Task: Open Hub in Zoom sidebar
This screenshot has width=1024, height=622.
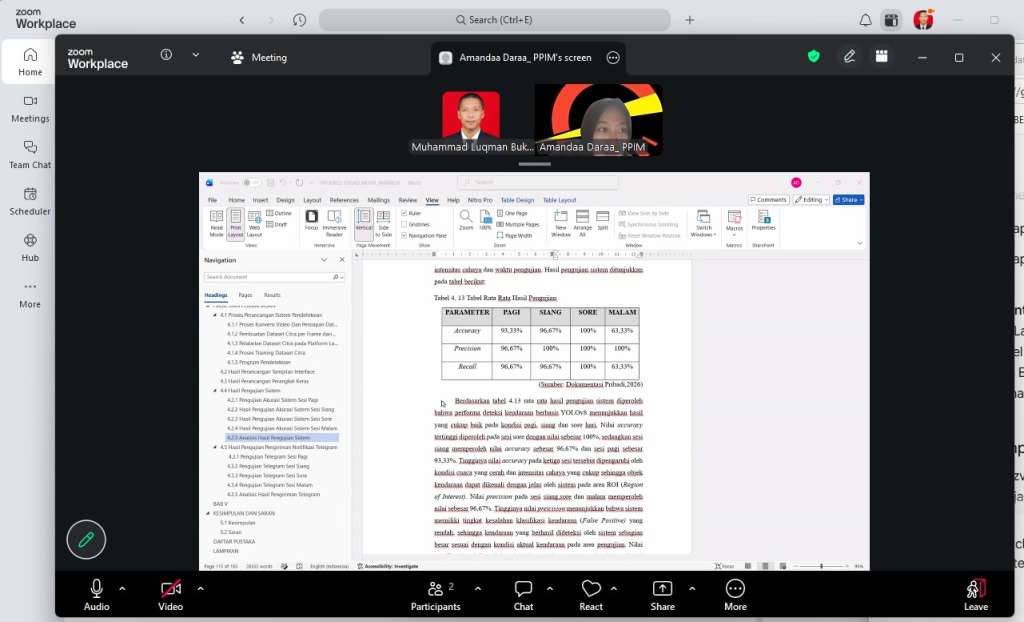Action: click(x=30, y=248)
